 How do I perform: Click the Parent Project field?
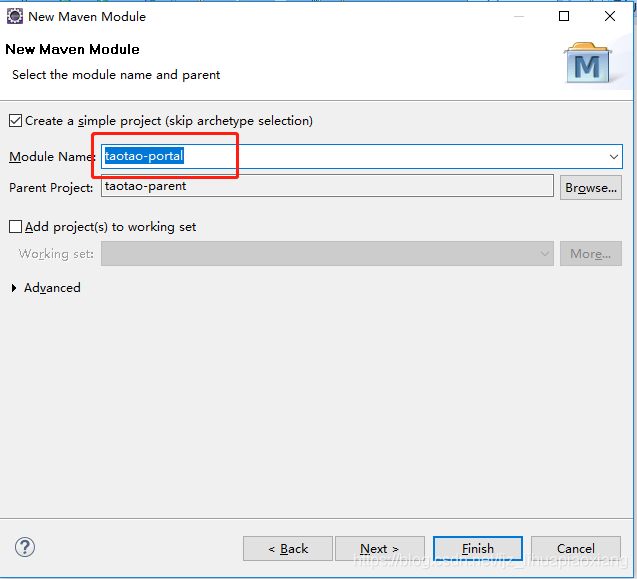coord(327,186)
